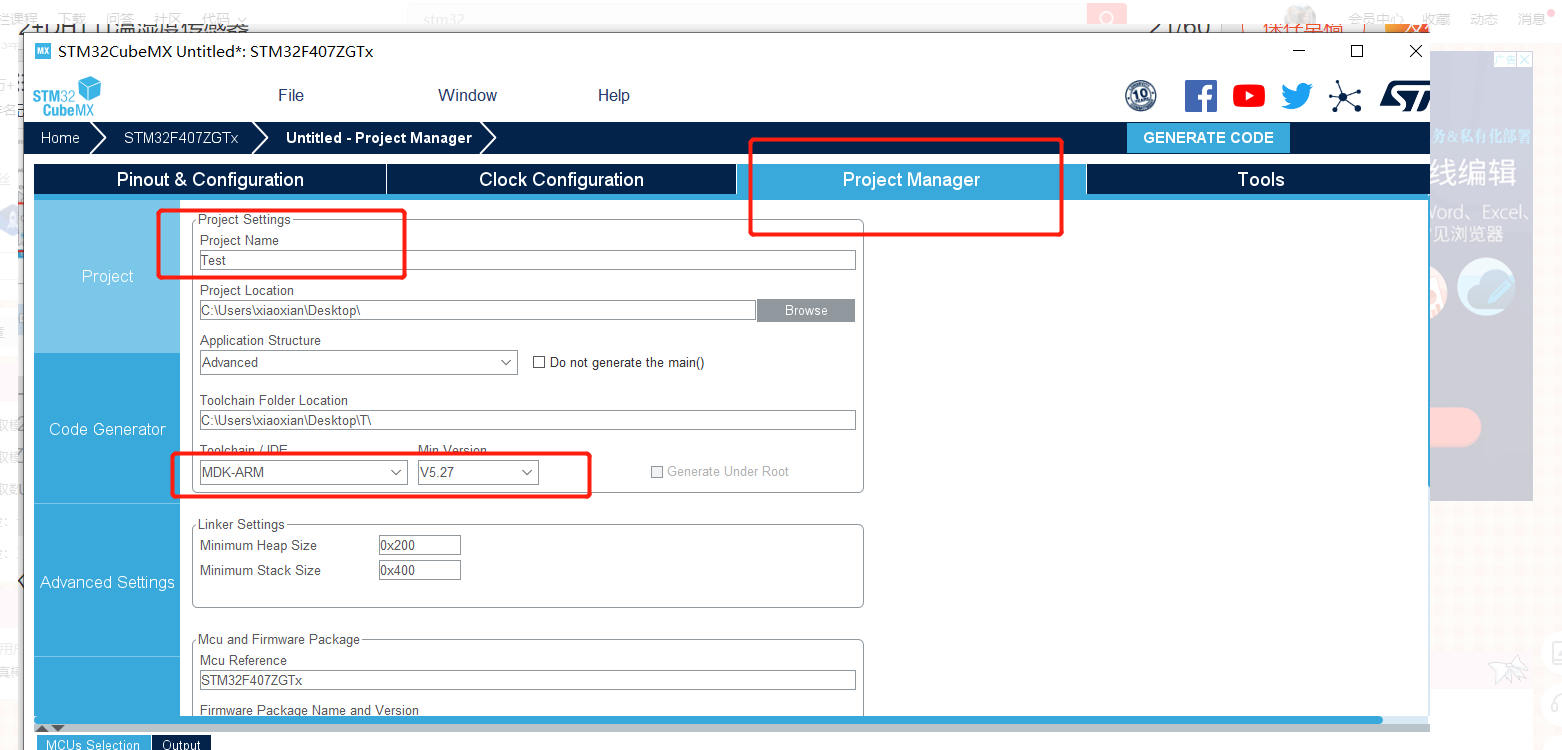Image resolution: width=1562 pixels, height=750 pixels.
Task: Select Untitled - Project Manager breadcrumb
Action: click(379, 138)
